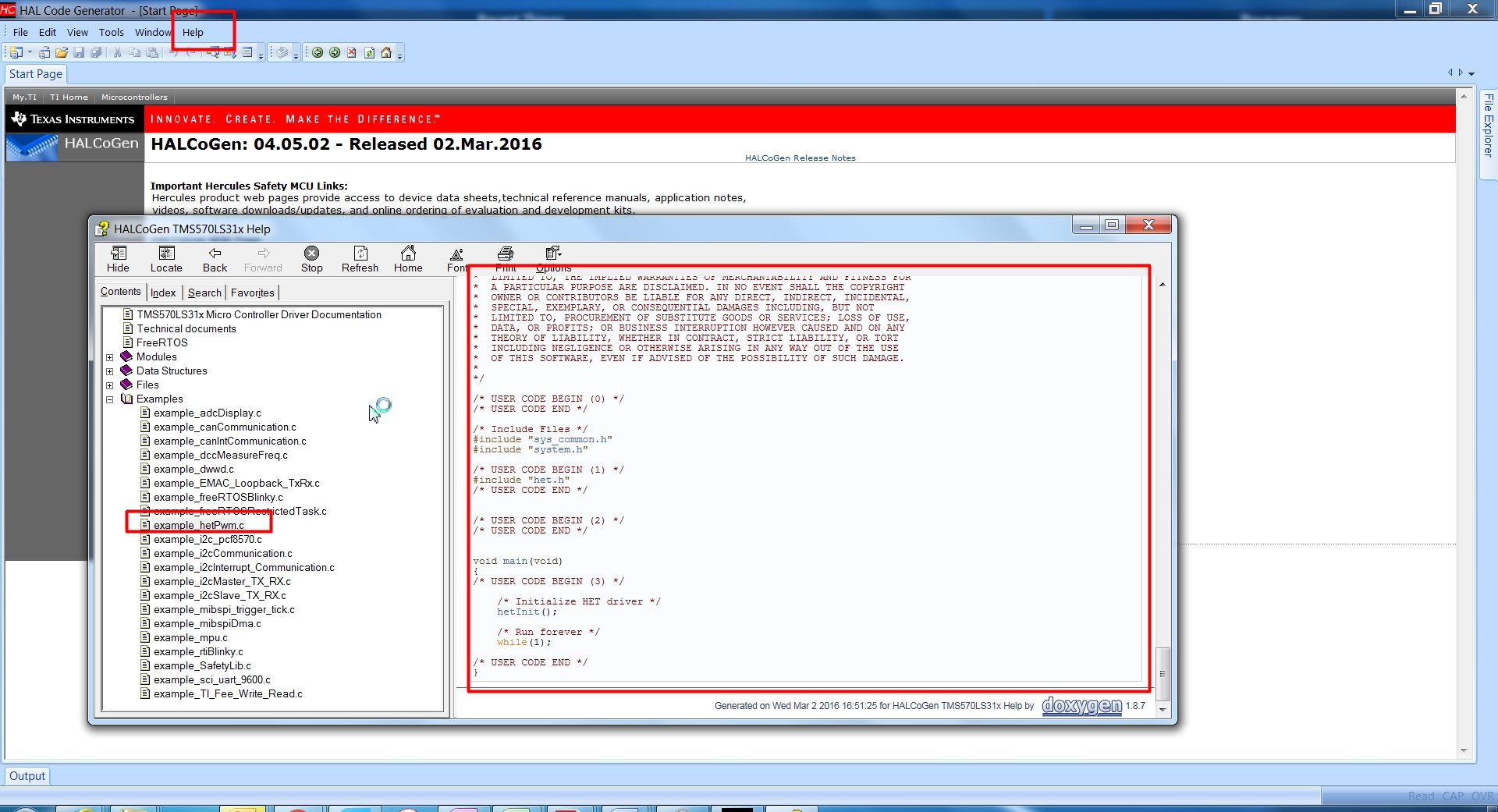Click the Home house icon in main toolbar
1498x812 pixels.
point(386,52)
